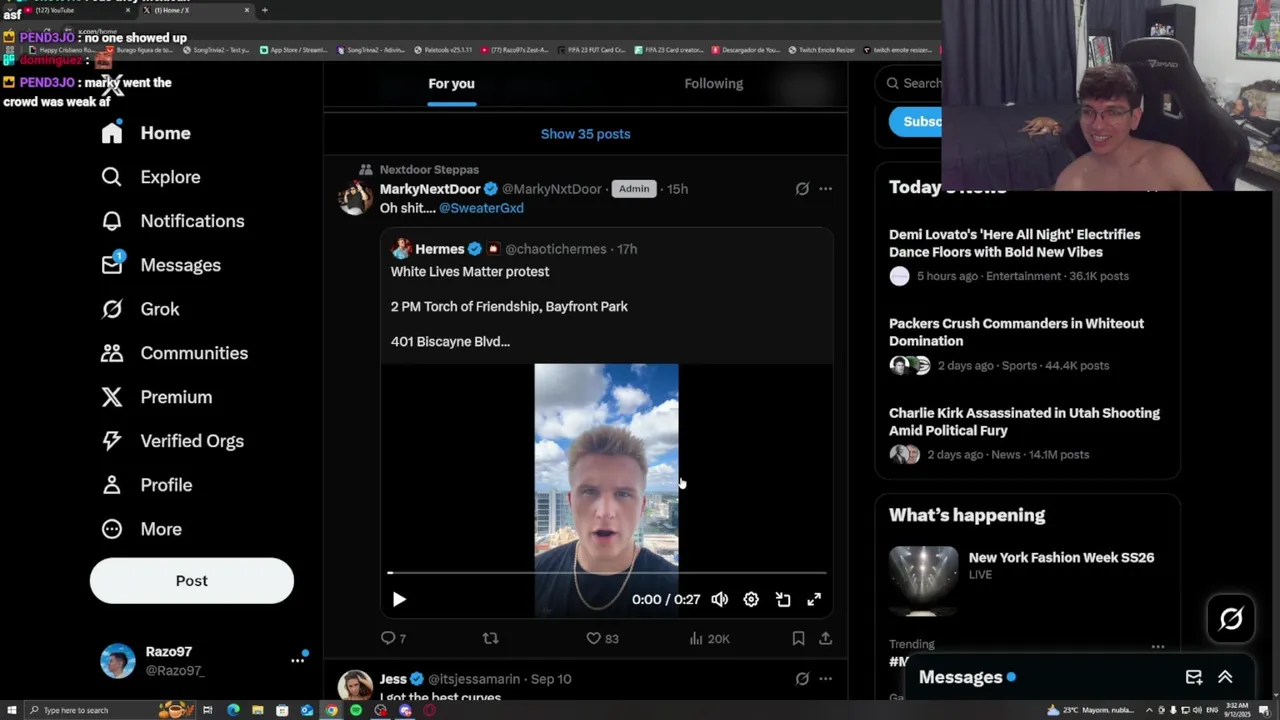The image size is (1280, 720).
Task: Switch to the Following tab
Action: coord(714,84)
